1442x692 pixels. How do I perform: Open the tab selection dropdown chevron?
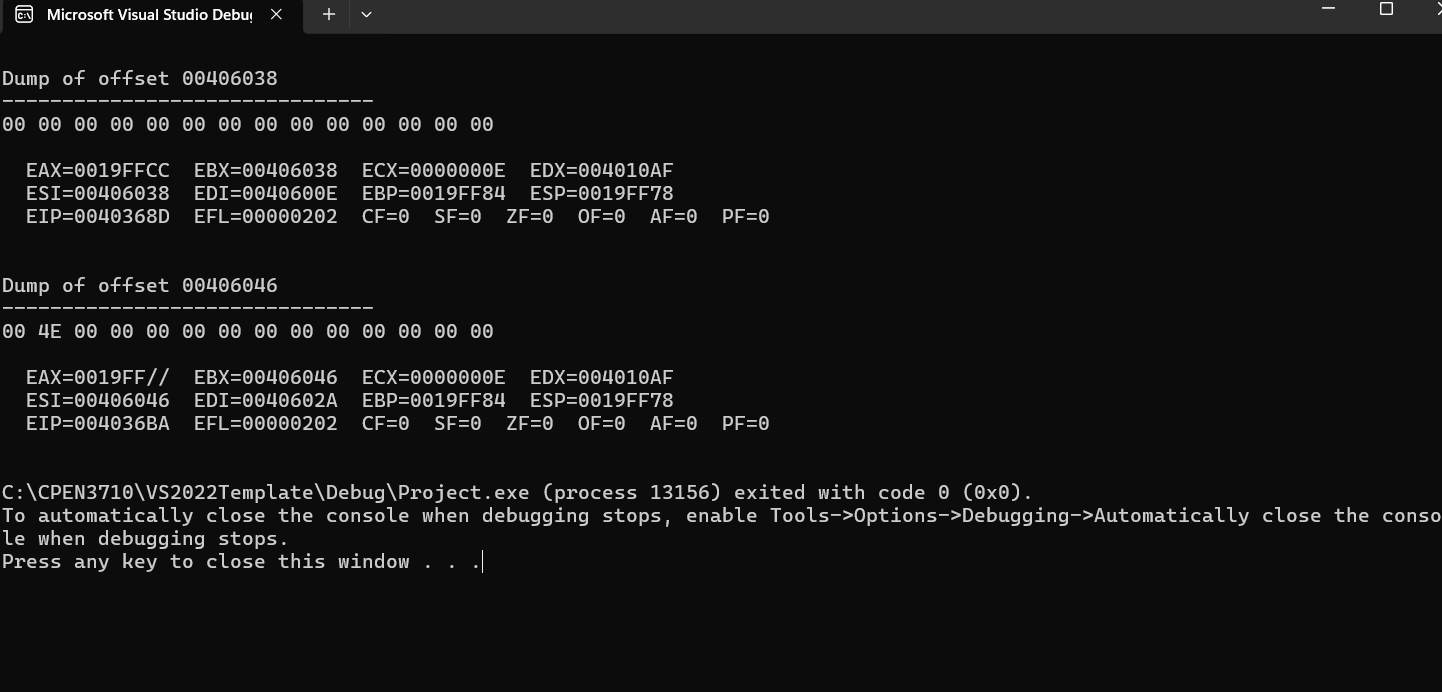coord(366,15)
